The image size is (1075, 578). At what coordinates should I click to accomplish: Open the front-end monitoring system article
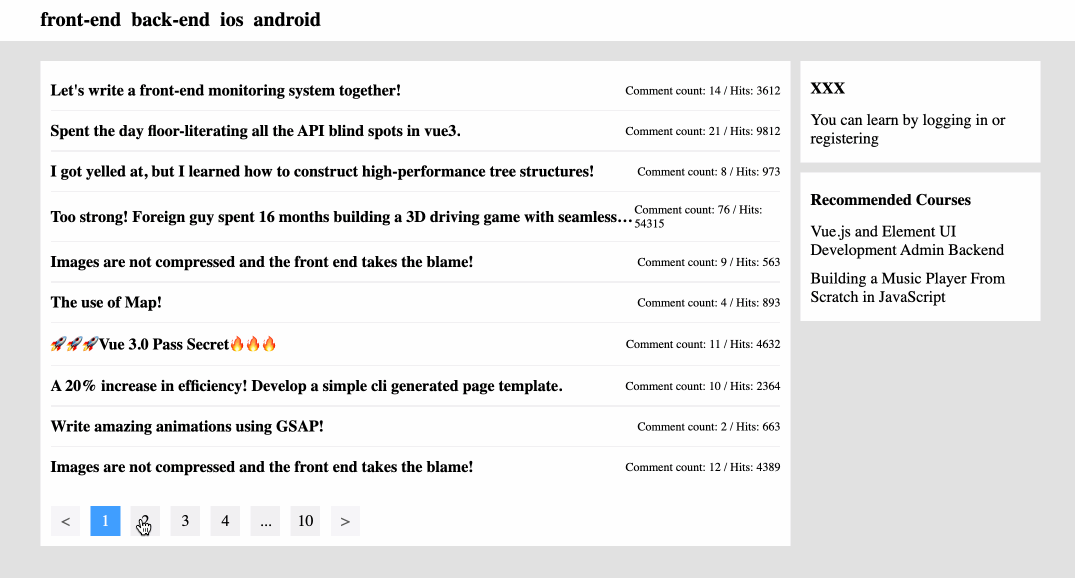tap(225, 91)
